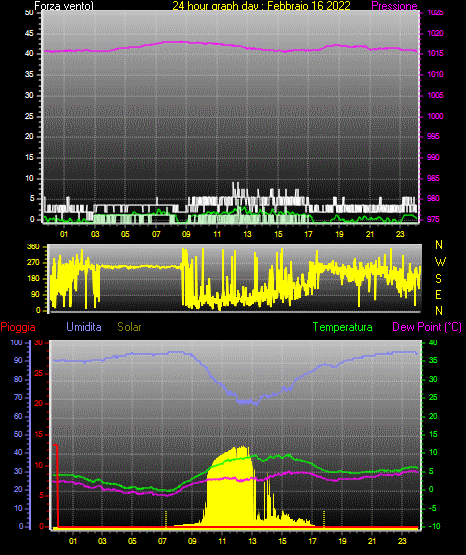Screen dimensions: 466x555
Task: Click hour 13 on the top graph axis
Action: pos(247,234)
